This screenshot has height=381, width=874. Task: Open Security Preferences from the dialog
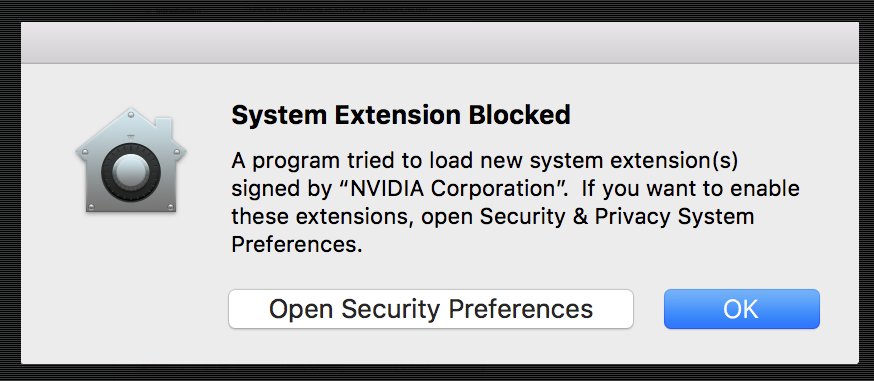coord(431,309)
